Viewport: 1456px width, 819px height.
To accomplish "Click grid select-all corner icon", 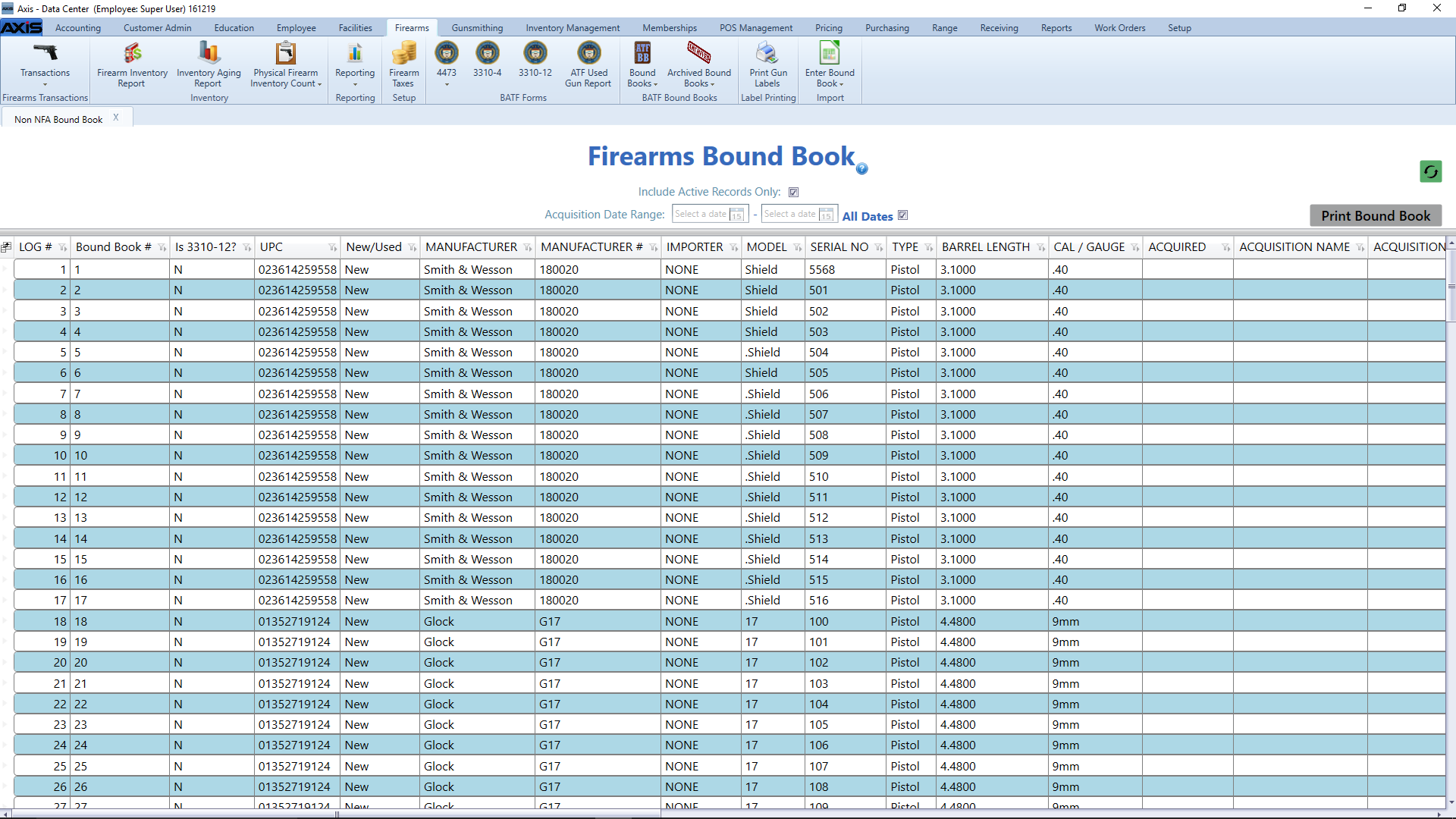I will tap(6, 247).
